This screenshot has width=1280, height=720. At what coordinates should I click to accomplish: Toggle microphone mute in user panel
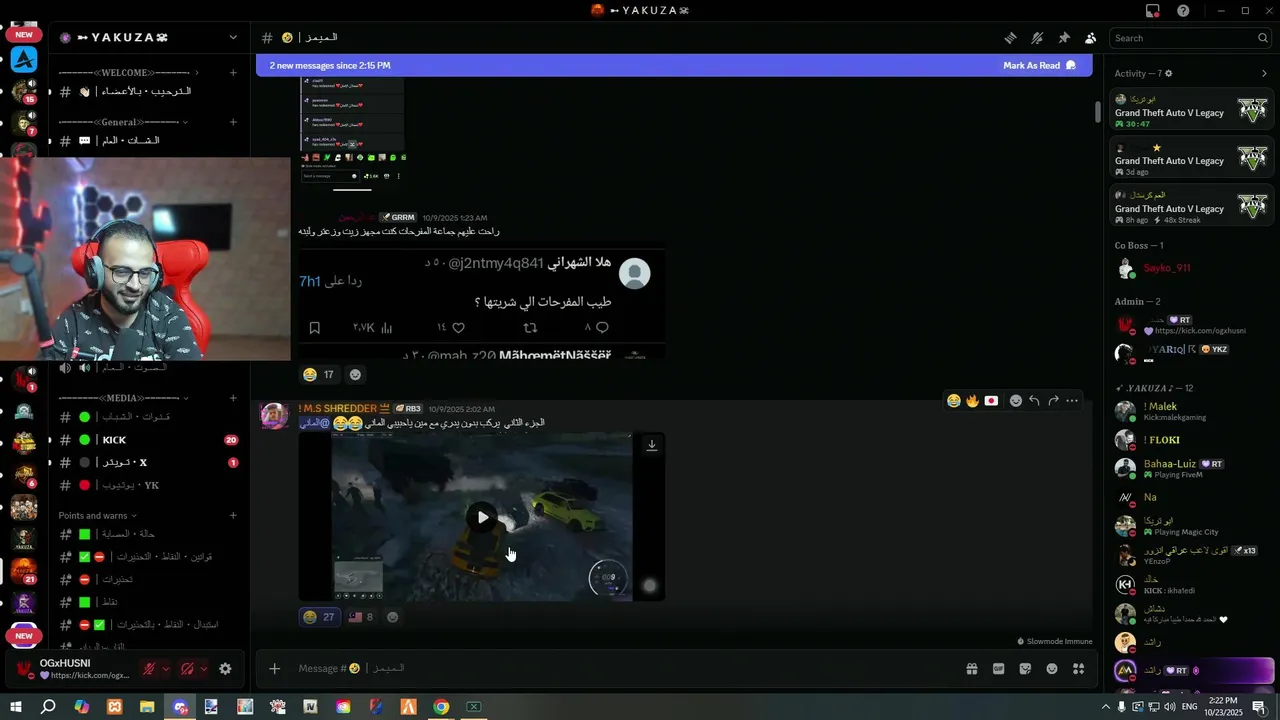coord(149,669)
